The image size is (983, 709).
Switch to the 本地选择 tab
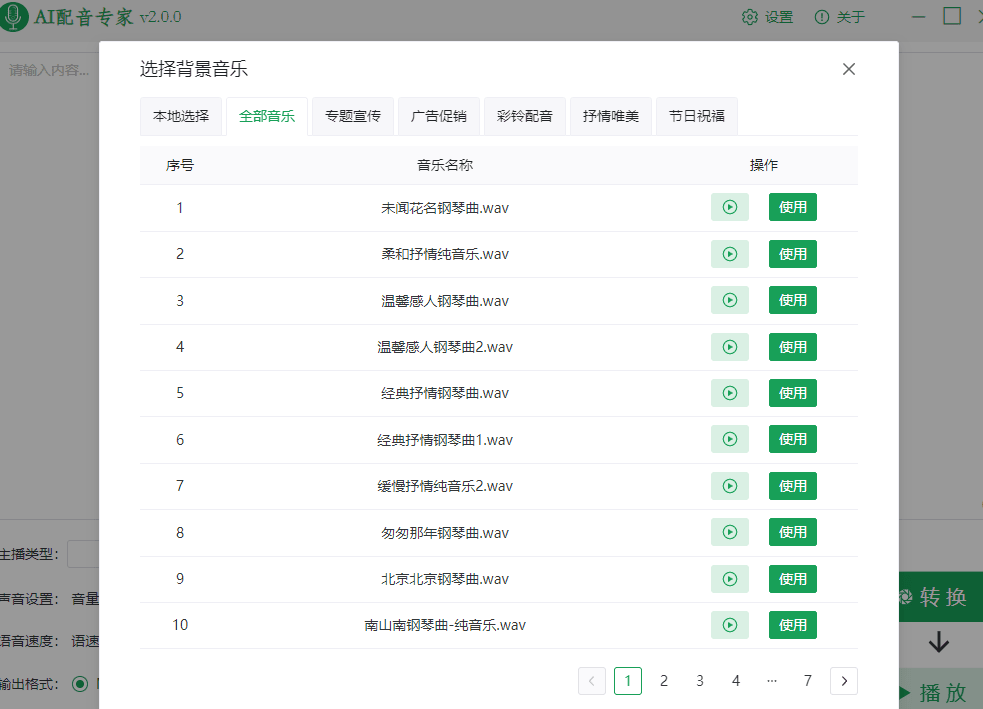180,115
